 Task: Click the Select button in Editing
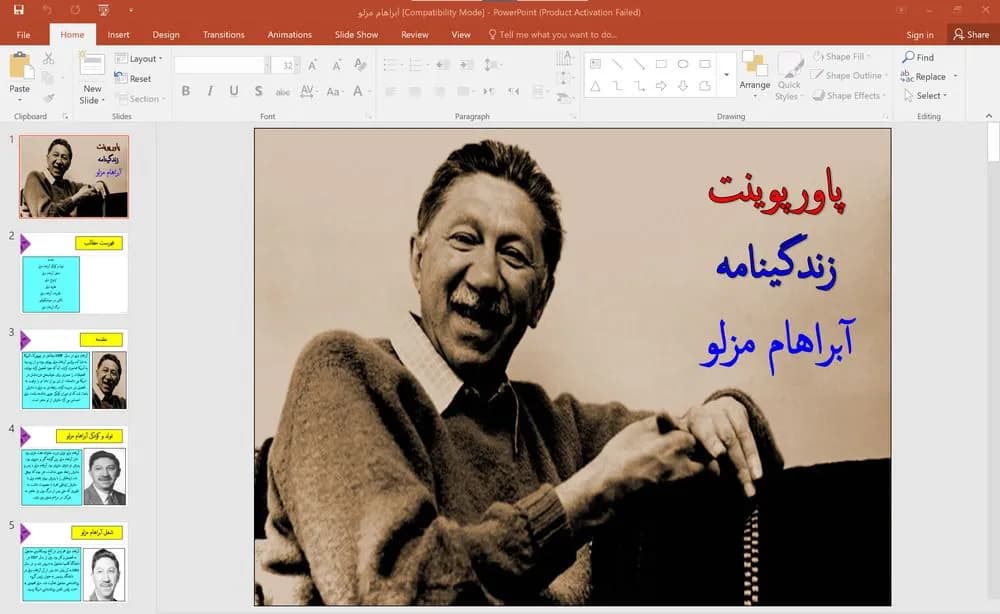(925, 96)
